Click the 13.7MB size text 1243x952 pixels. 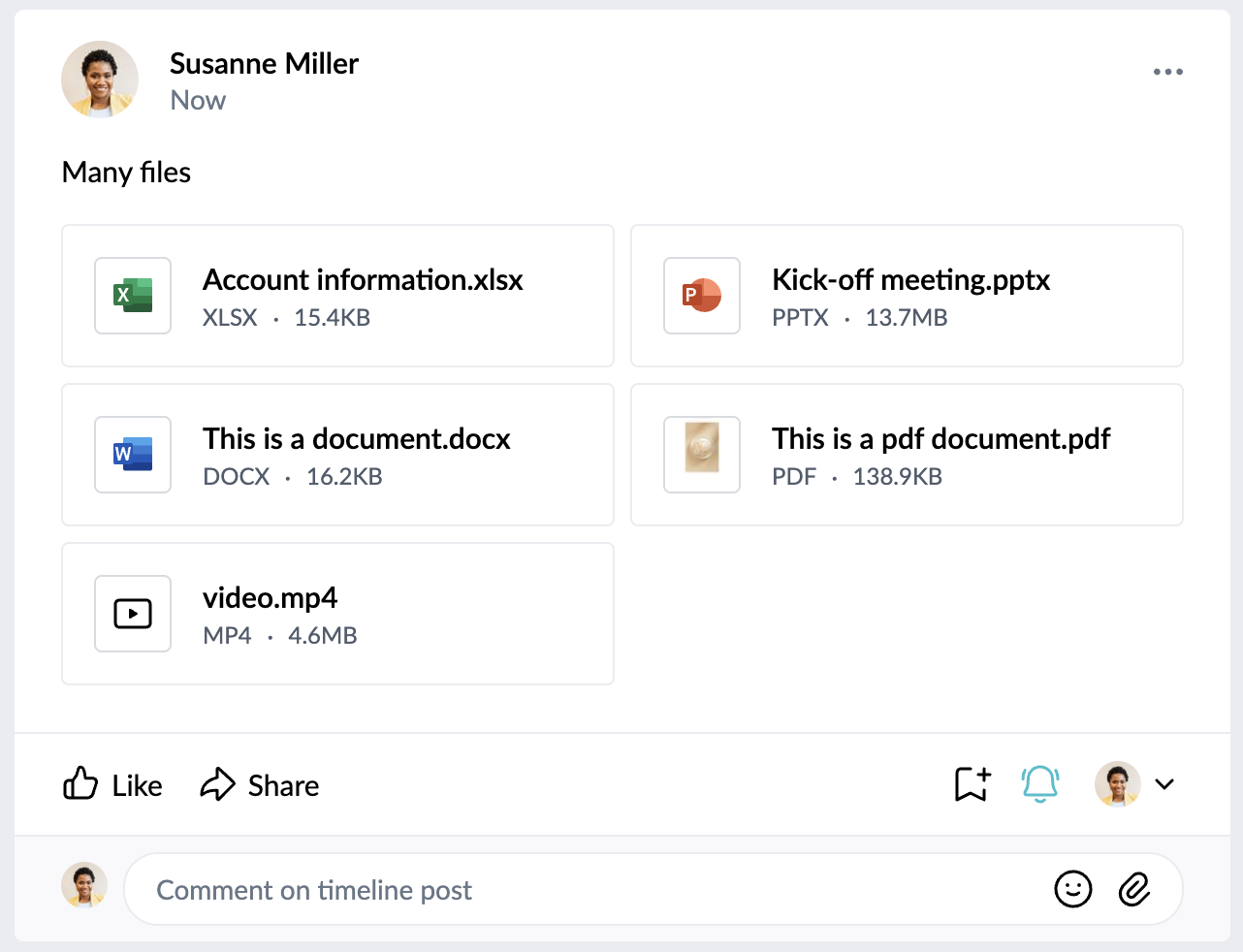coord(907,318)
